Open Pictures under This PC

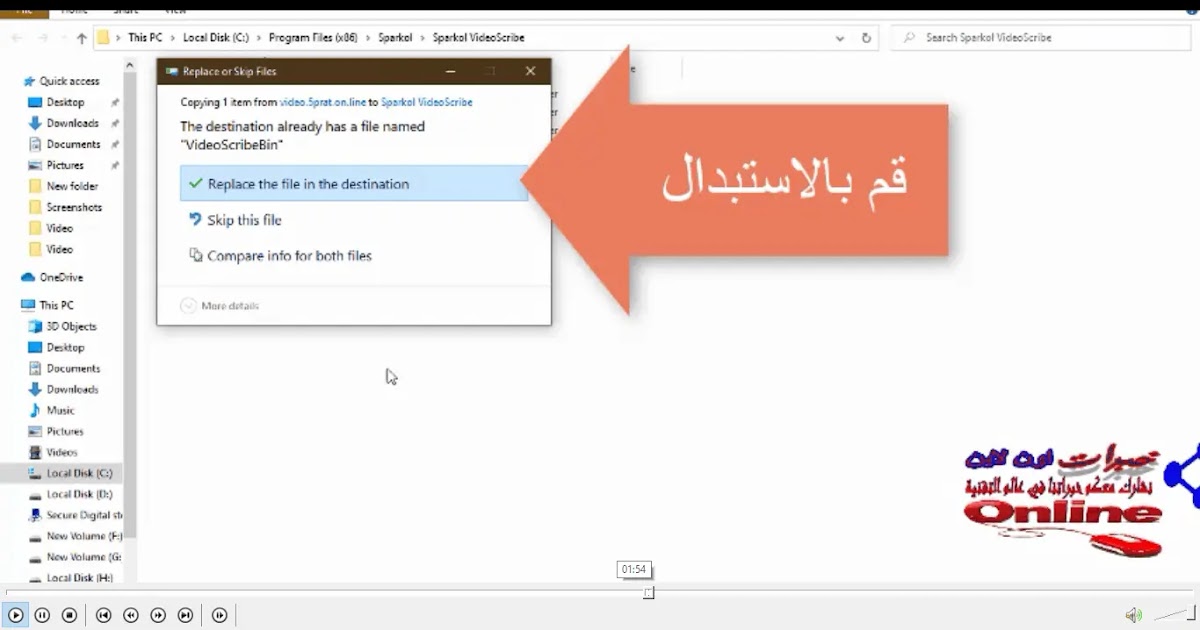tap(65, 431)
